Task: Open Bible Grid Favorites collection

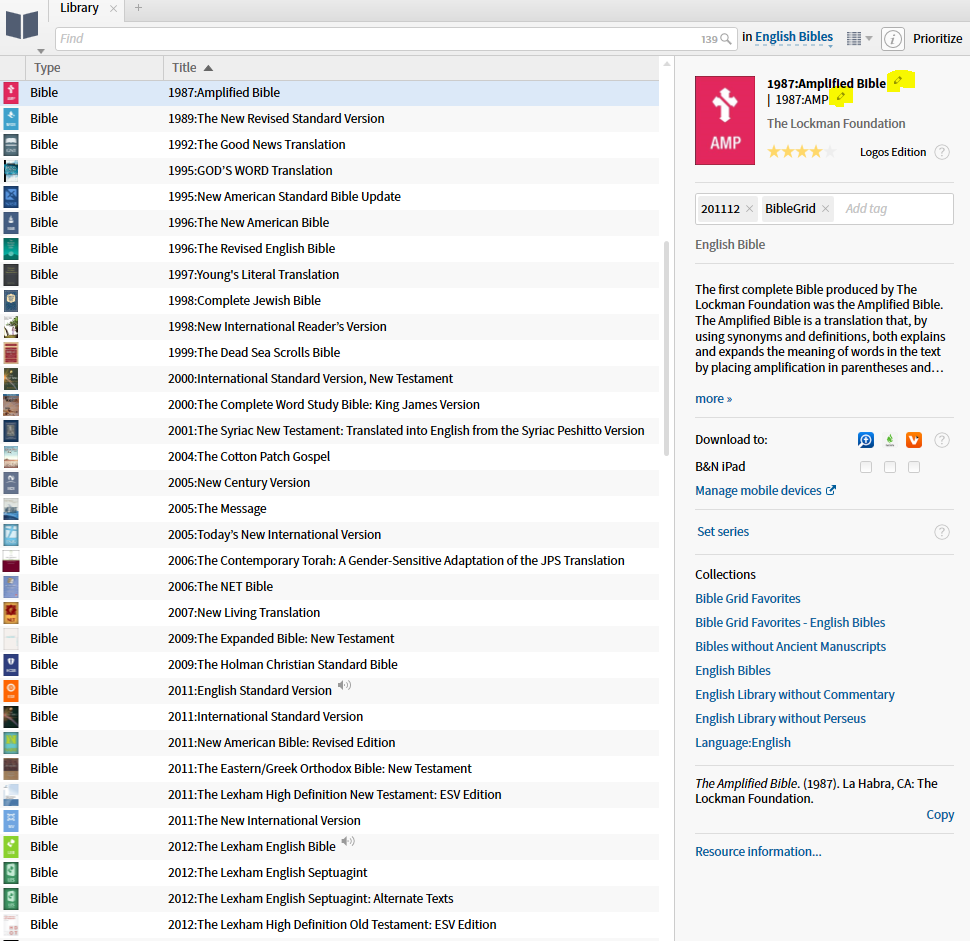Action: [x=747, y=598]
